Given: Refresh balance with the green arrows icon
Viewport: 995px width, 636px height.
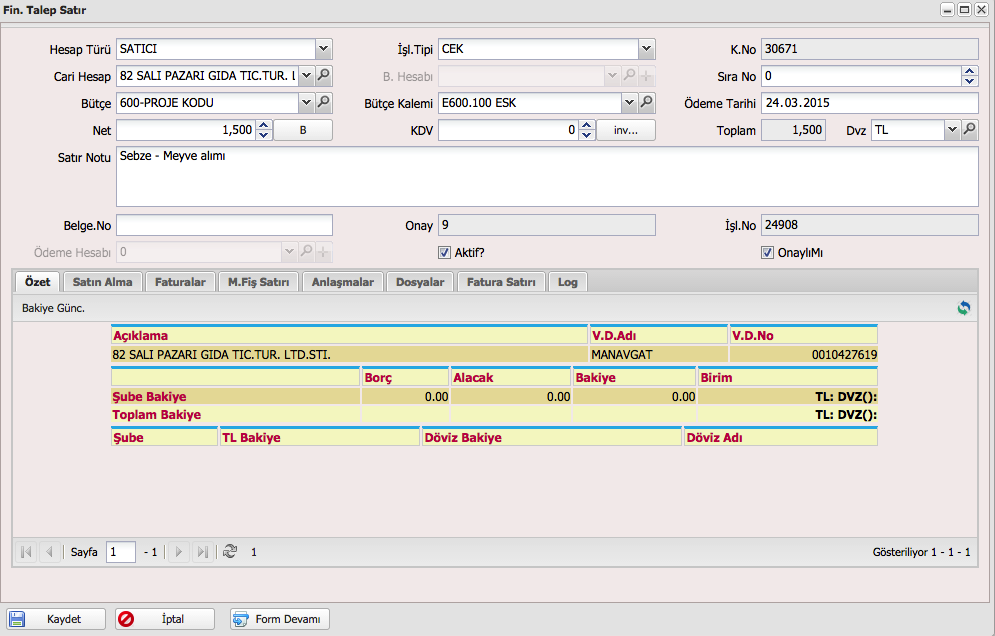Looking at the screenshot, I should tap(964, 308).
